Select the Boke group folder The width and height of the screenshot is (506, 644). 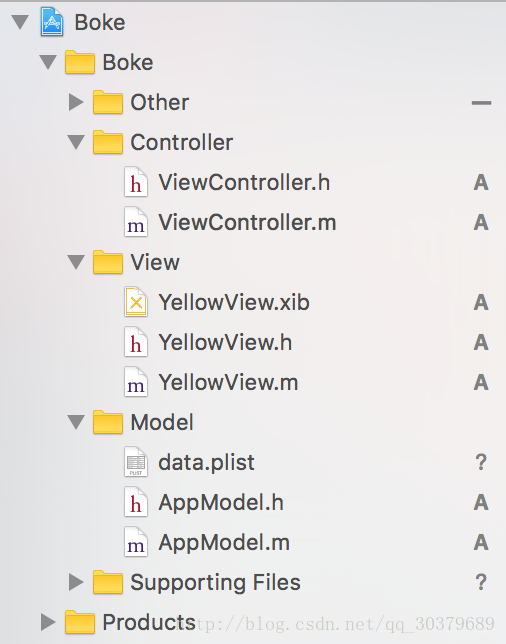(x=128, y=62)
